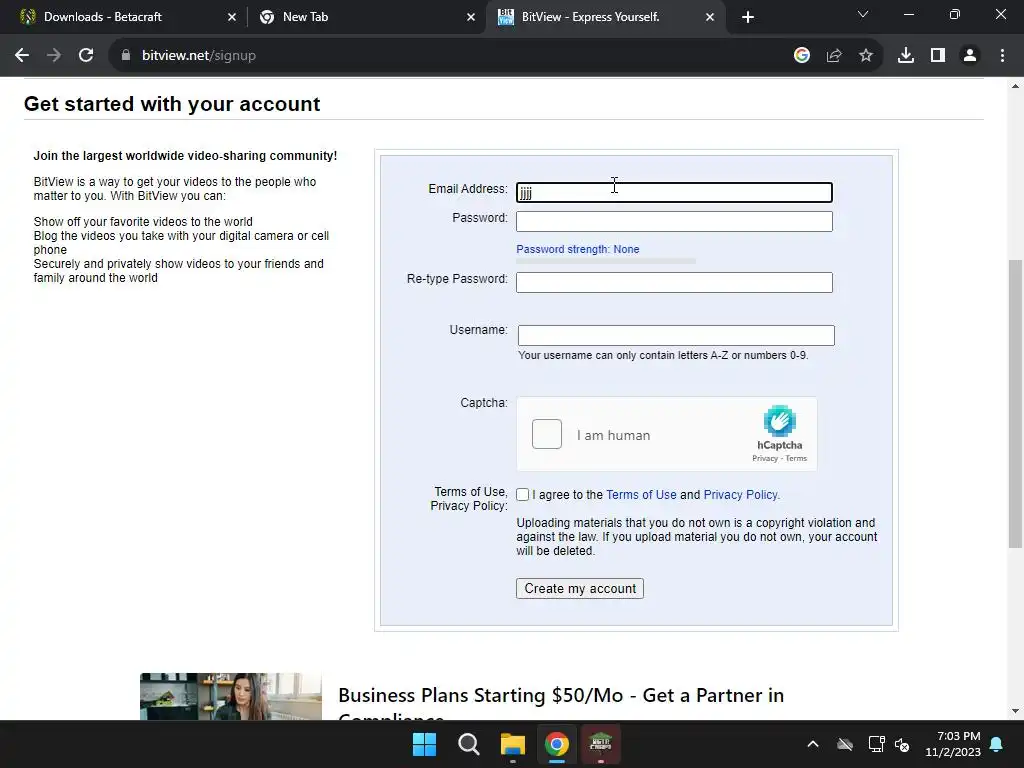Open Windows Start menu
The height and width of the screenshot is (768, 1024).
click(424, 744)
